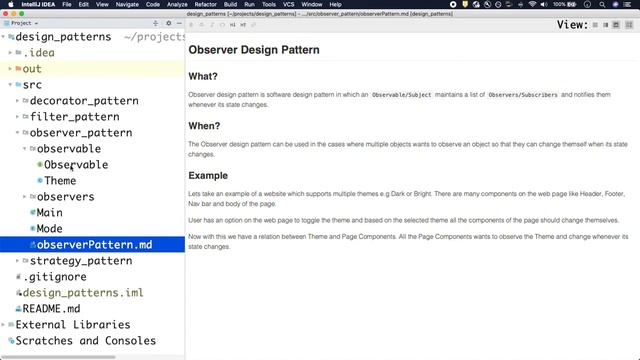The image size is (640, 360).
Task: Switch View to editor only
Action: (595, 25)
